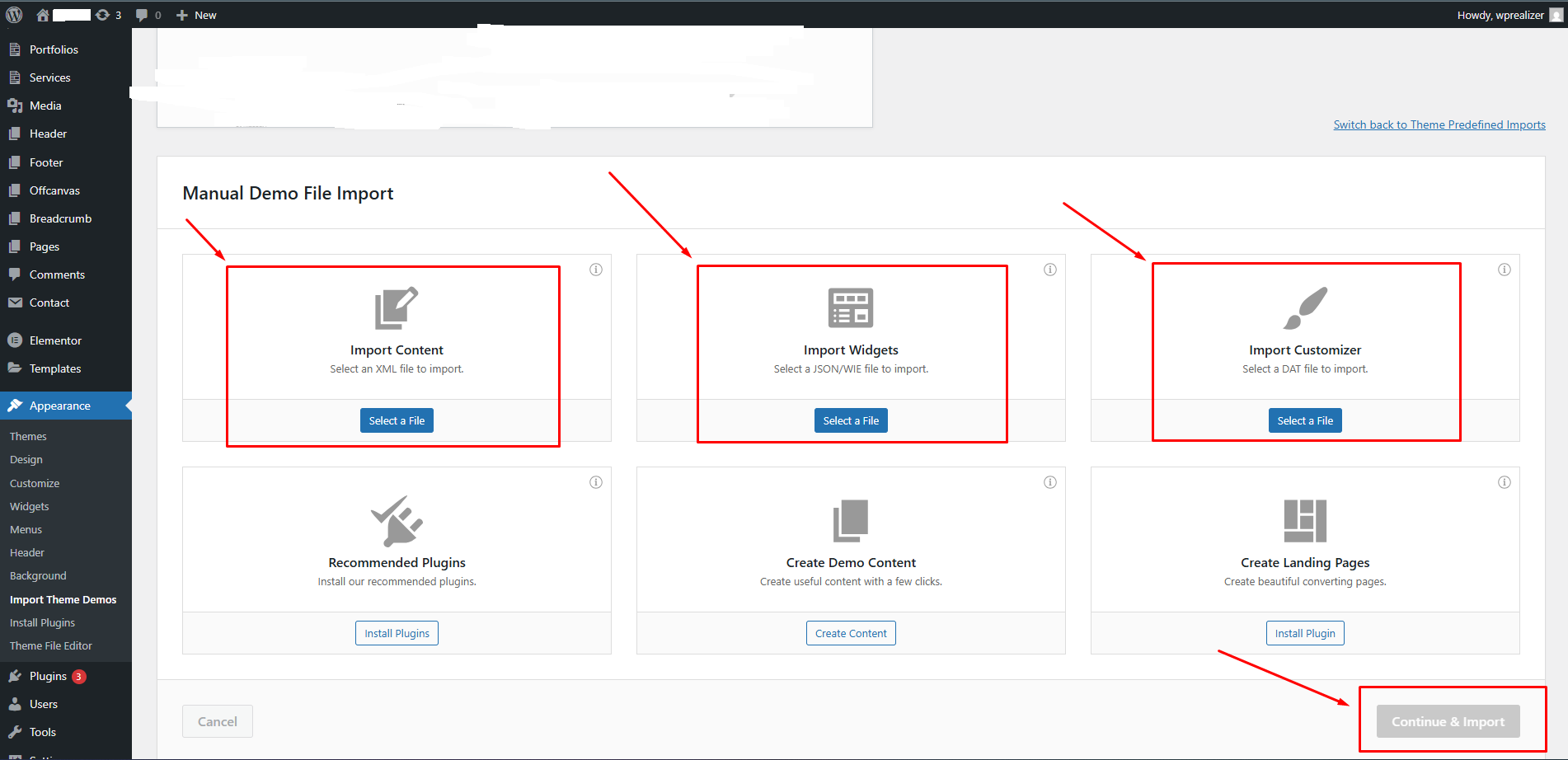Open the Elementor menu in sidebar
The image size is (1568, 760).
point(55,340)
